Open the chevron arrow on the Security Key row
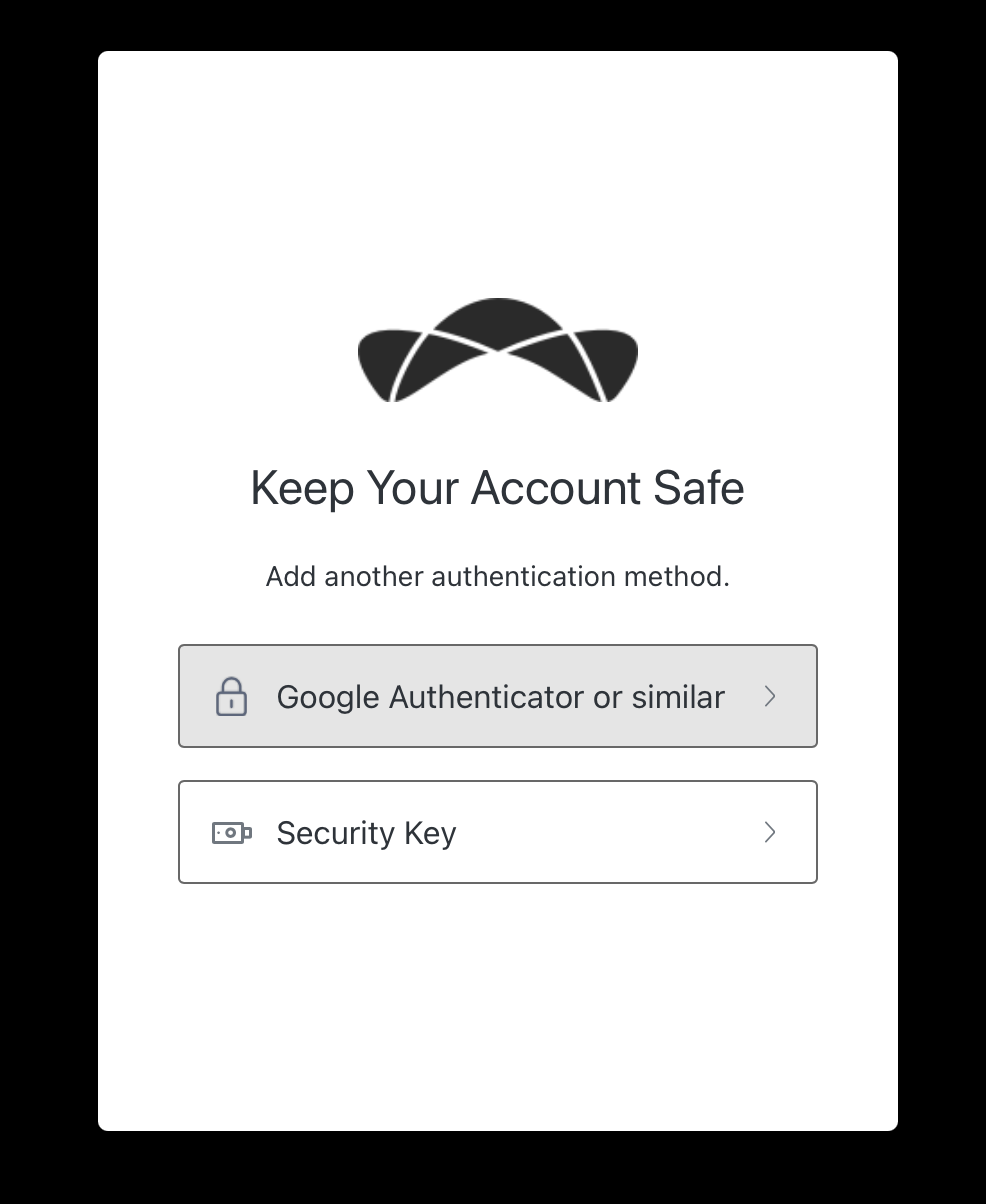 770,832
